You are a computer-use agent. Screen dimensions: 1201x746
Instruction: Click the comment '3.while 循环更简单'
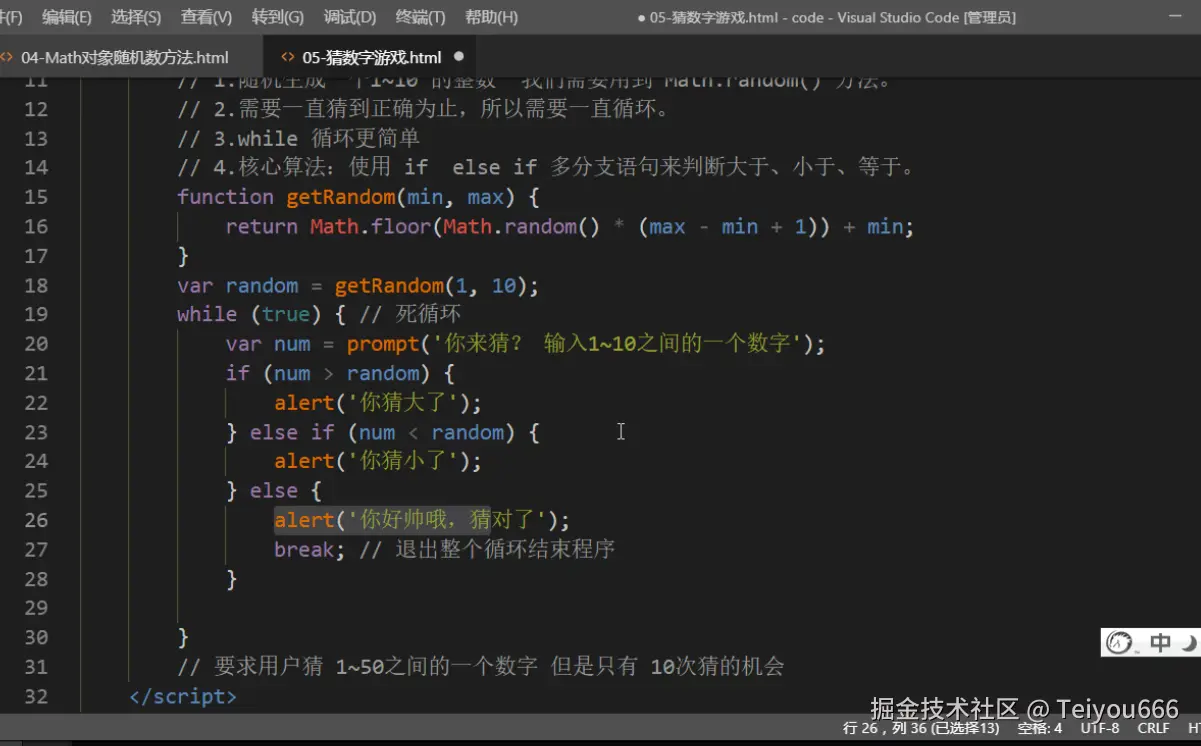298,138
